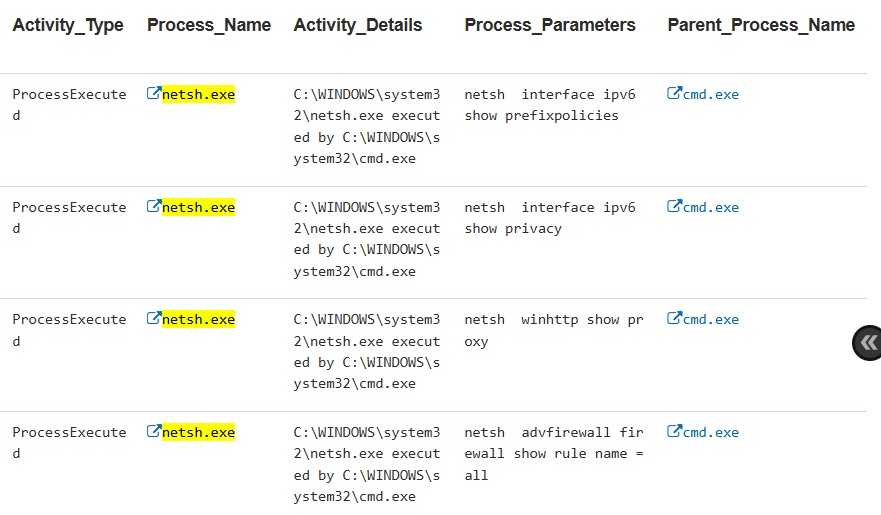The image size is (881, 515).
Task: Click the external-link icon beside cmd.exe in the prefixpolicies row
Action: click(x=674, y=94)
